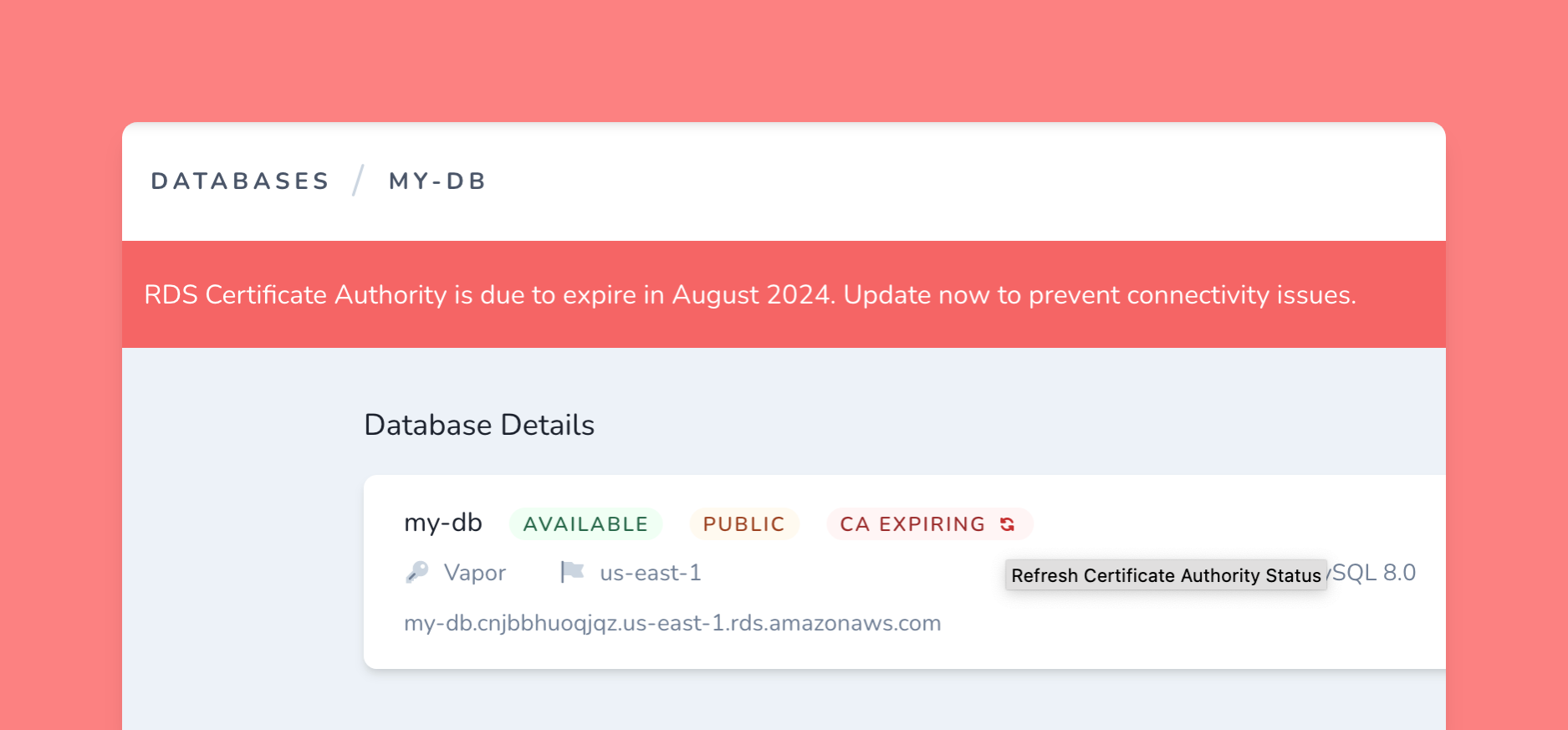Expand the Database Details section
Viewport: 1568px width, 730px height.
478,424
